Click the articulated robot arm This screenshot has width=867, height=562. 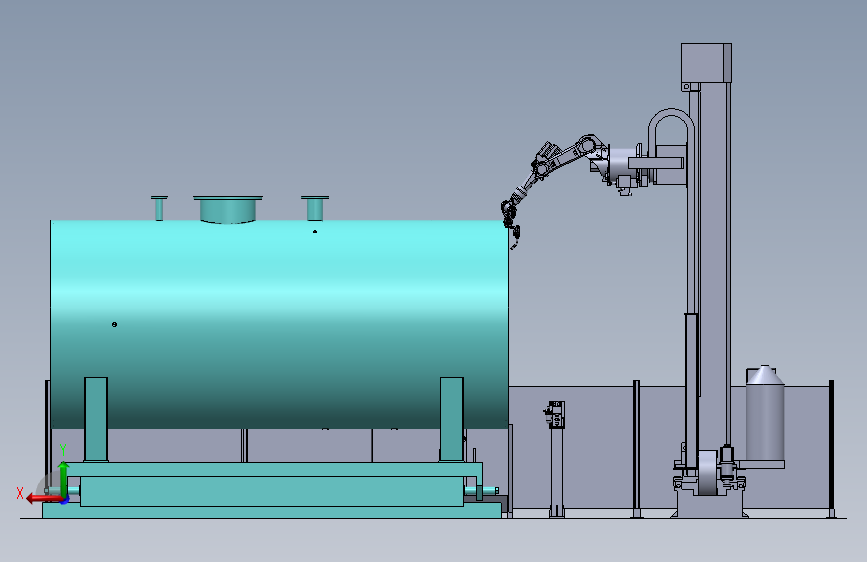pyautogui.click(x=556, y=171)
